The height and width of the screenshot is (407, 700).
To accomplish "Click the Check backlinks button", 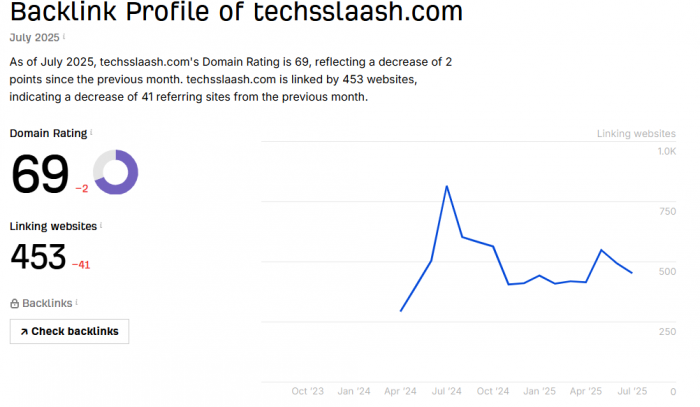I will (x=69, y=331).
